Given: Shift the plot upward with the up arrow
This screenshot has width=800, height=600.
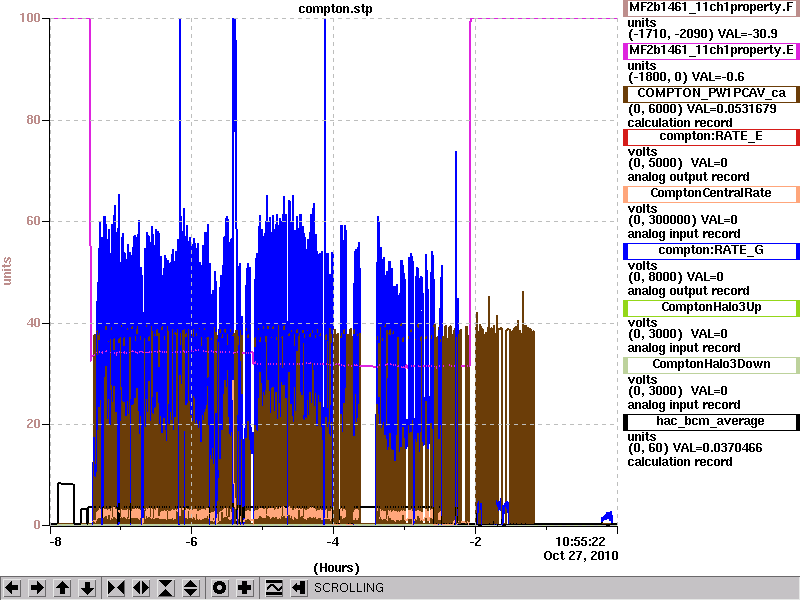Looking at the screenshot, I should coord(62,588).
